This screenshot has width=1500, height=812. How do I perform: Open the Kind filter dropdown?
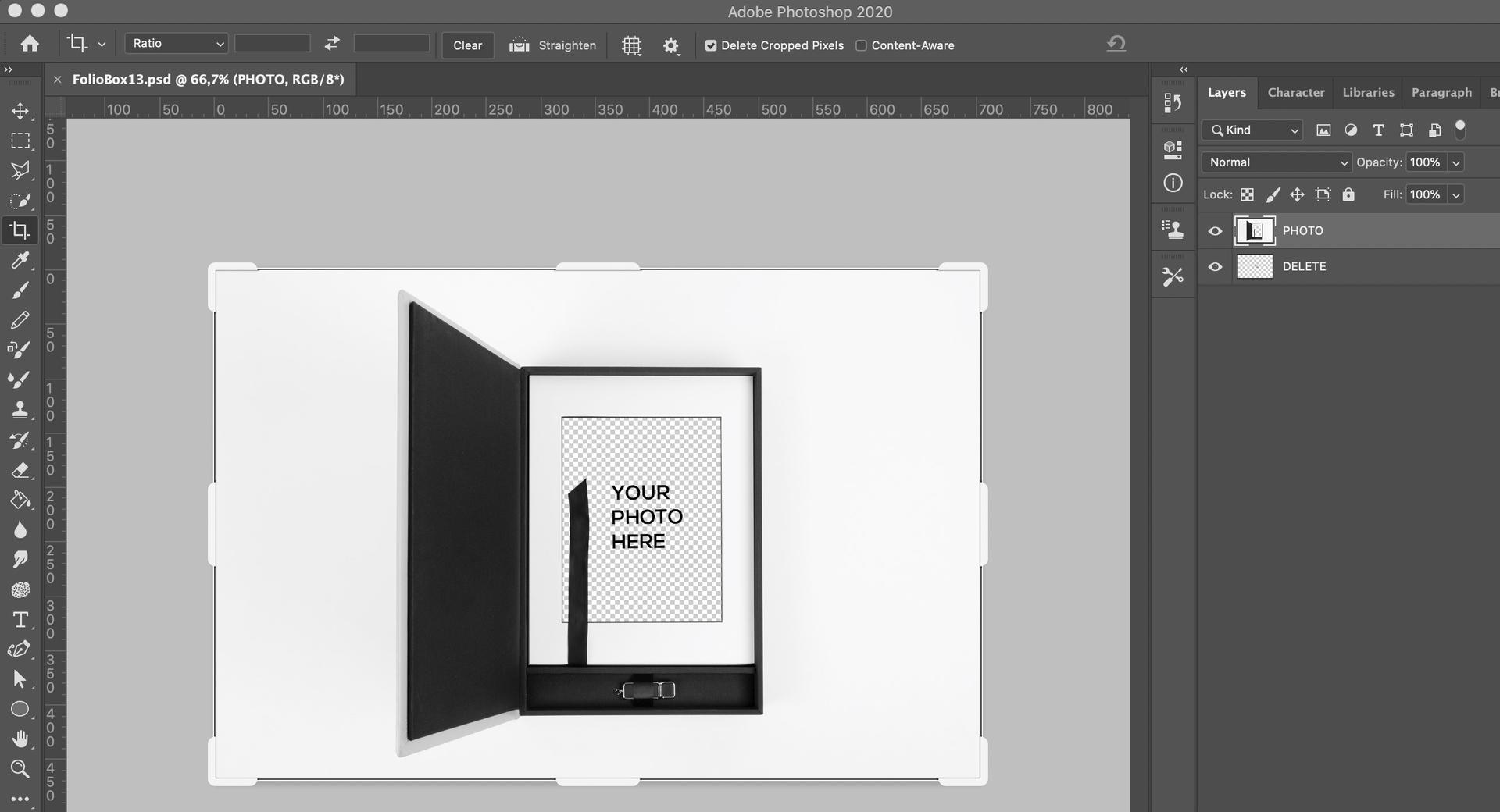[x=1252, y=130]
